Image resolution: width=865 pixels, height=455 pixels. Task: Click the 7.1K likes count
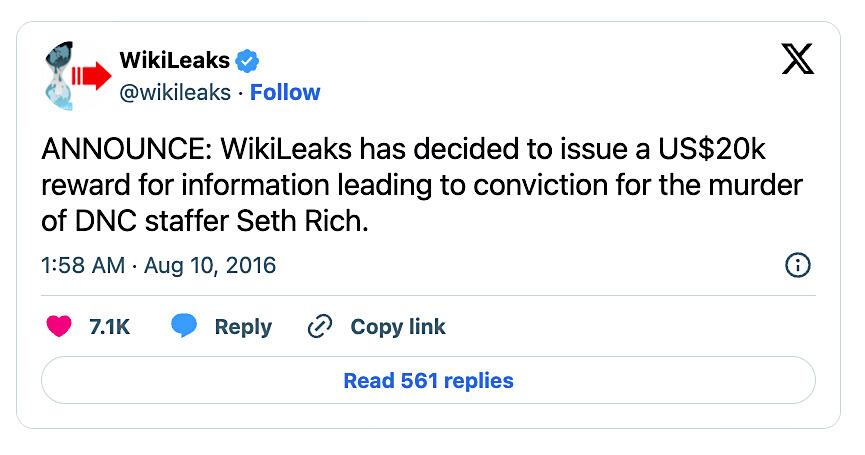(110, 327)
